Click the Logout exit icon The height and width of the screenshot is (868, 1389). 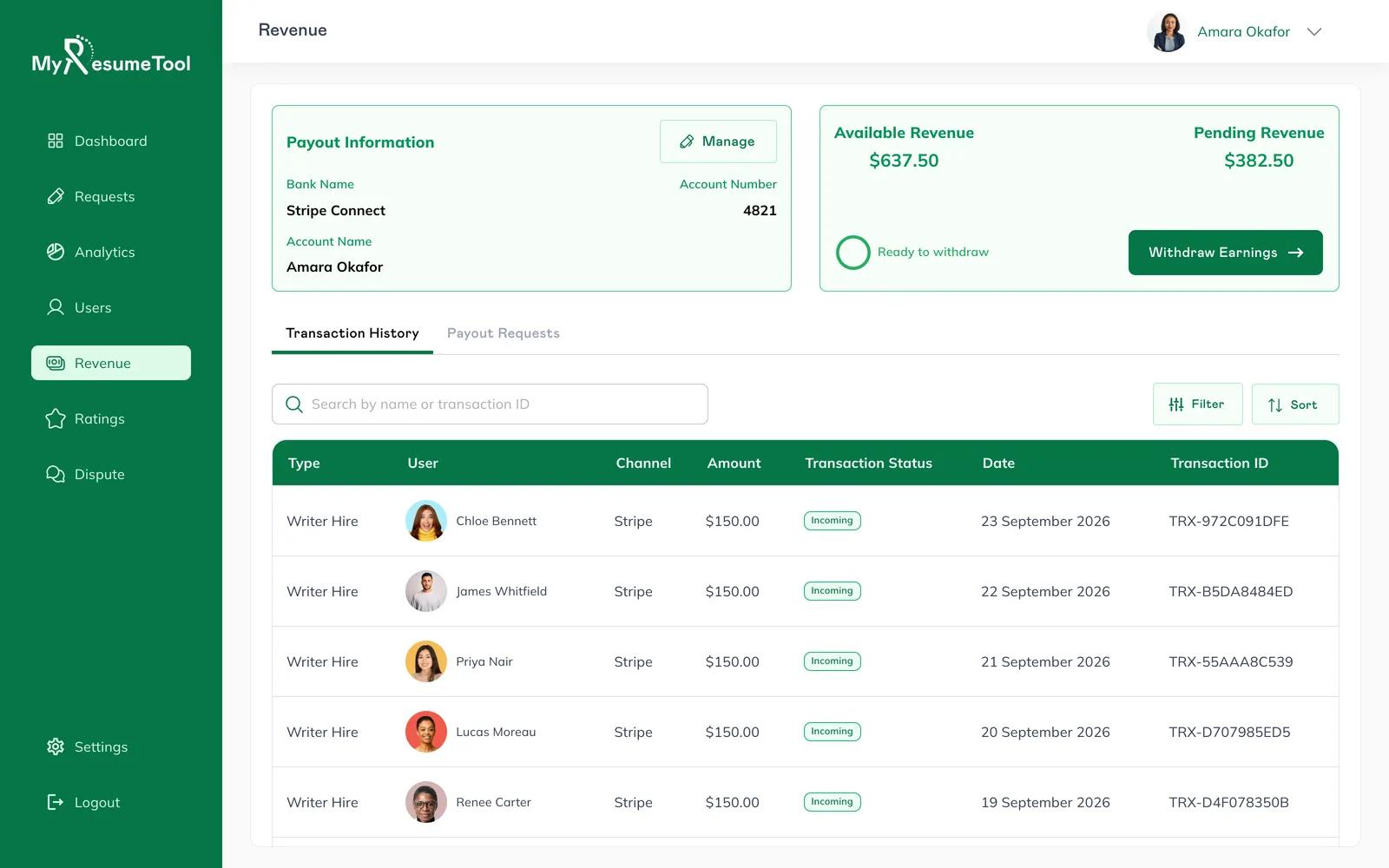[x=56, y=802]
